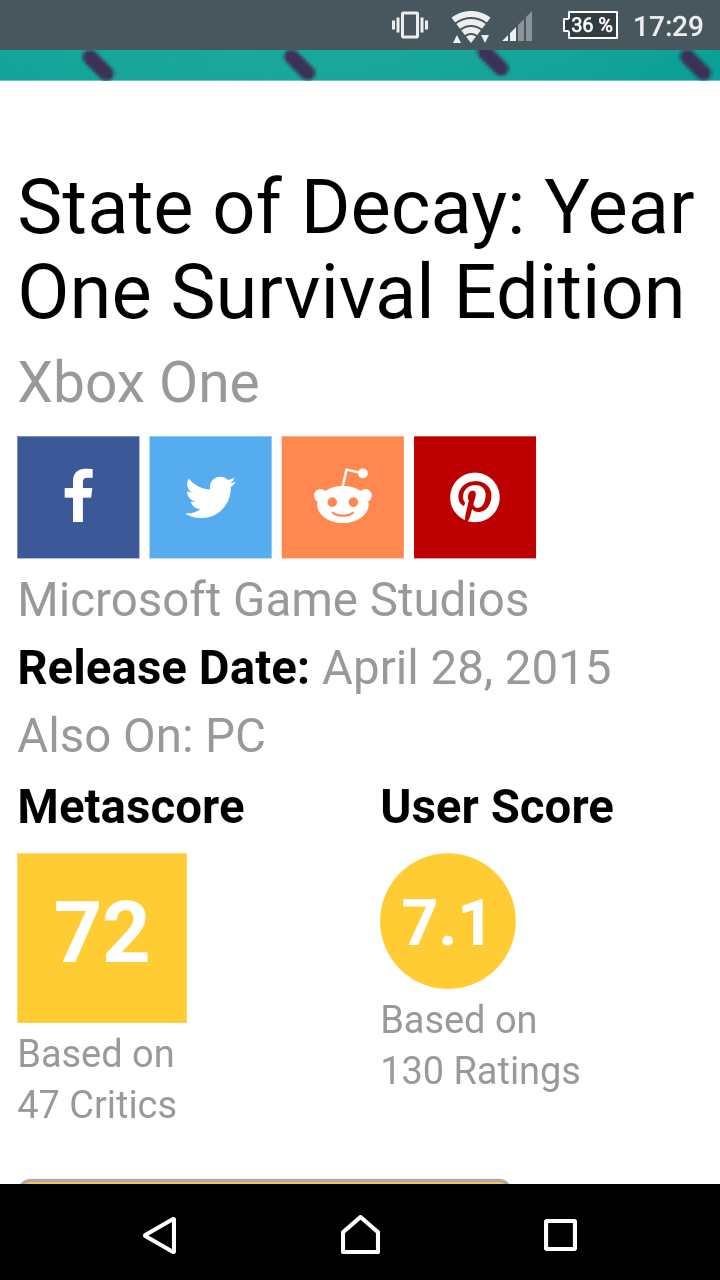The image size is (720, 1280).
Task: Pin this page on Pinterest
Action: [x=474, y=497]
